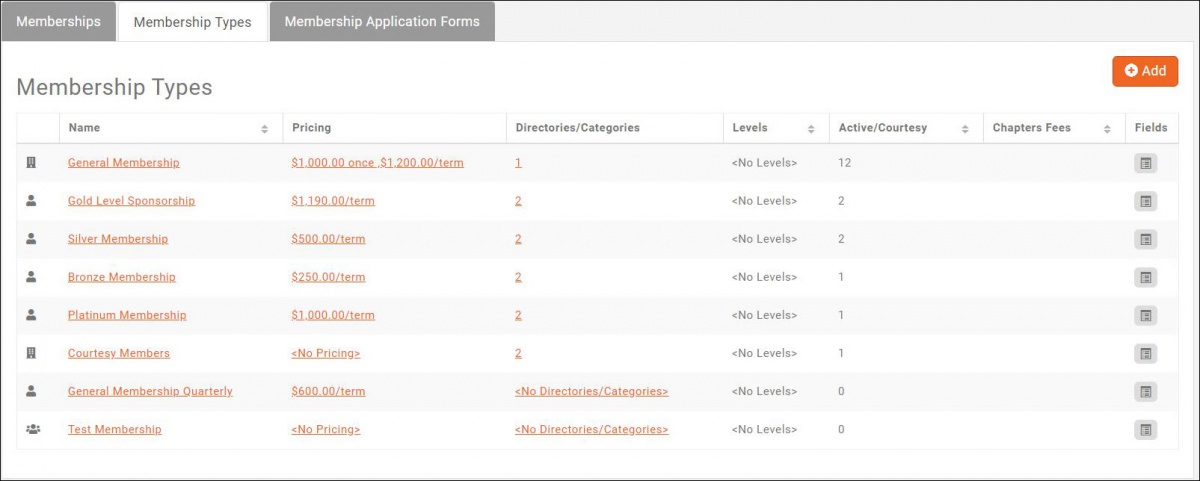Open Fields icon for Bronze Membership row
1200x481 pixels.
click(1146, 277)
